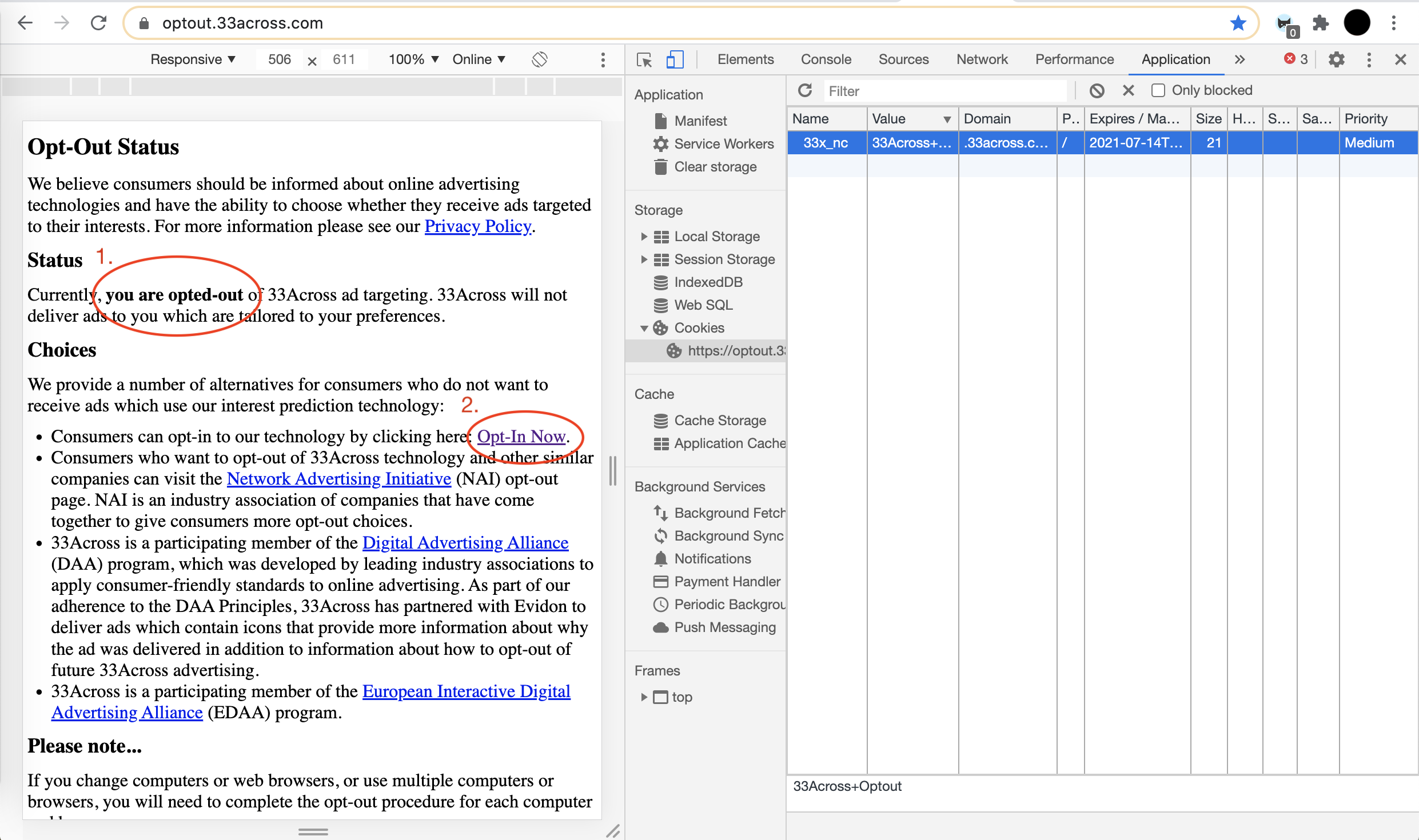Viewport: 1419px width, 840px height.
Task: Open the Responsive device dropdown
Action: [193, 59]
